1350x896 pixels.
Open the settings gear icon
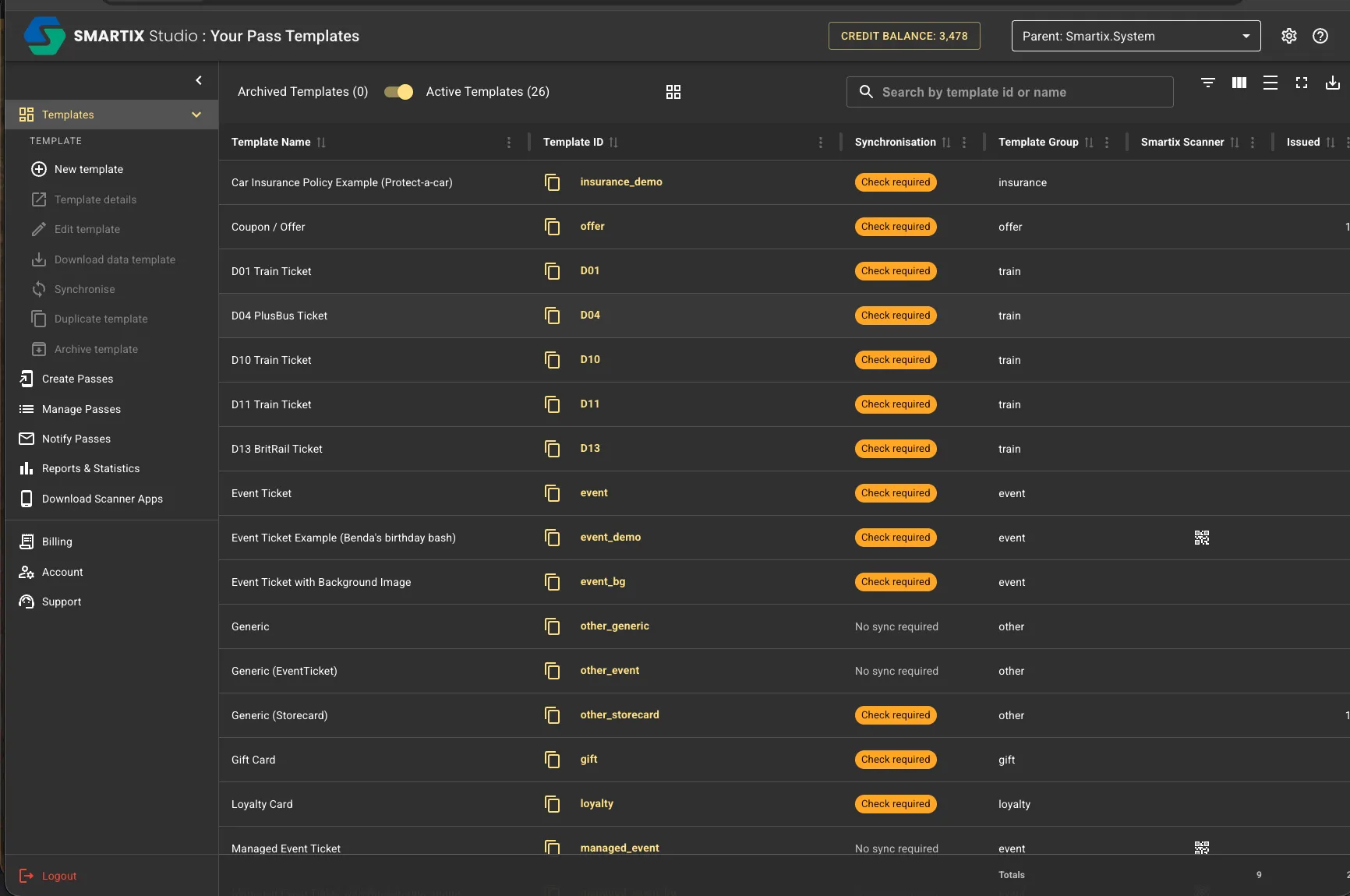click(1289, 36)
